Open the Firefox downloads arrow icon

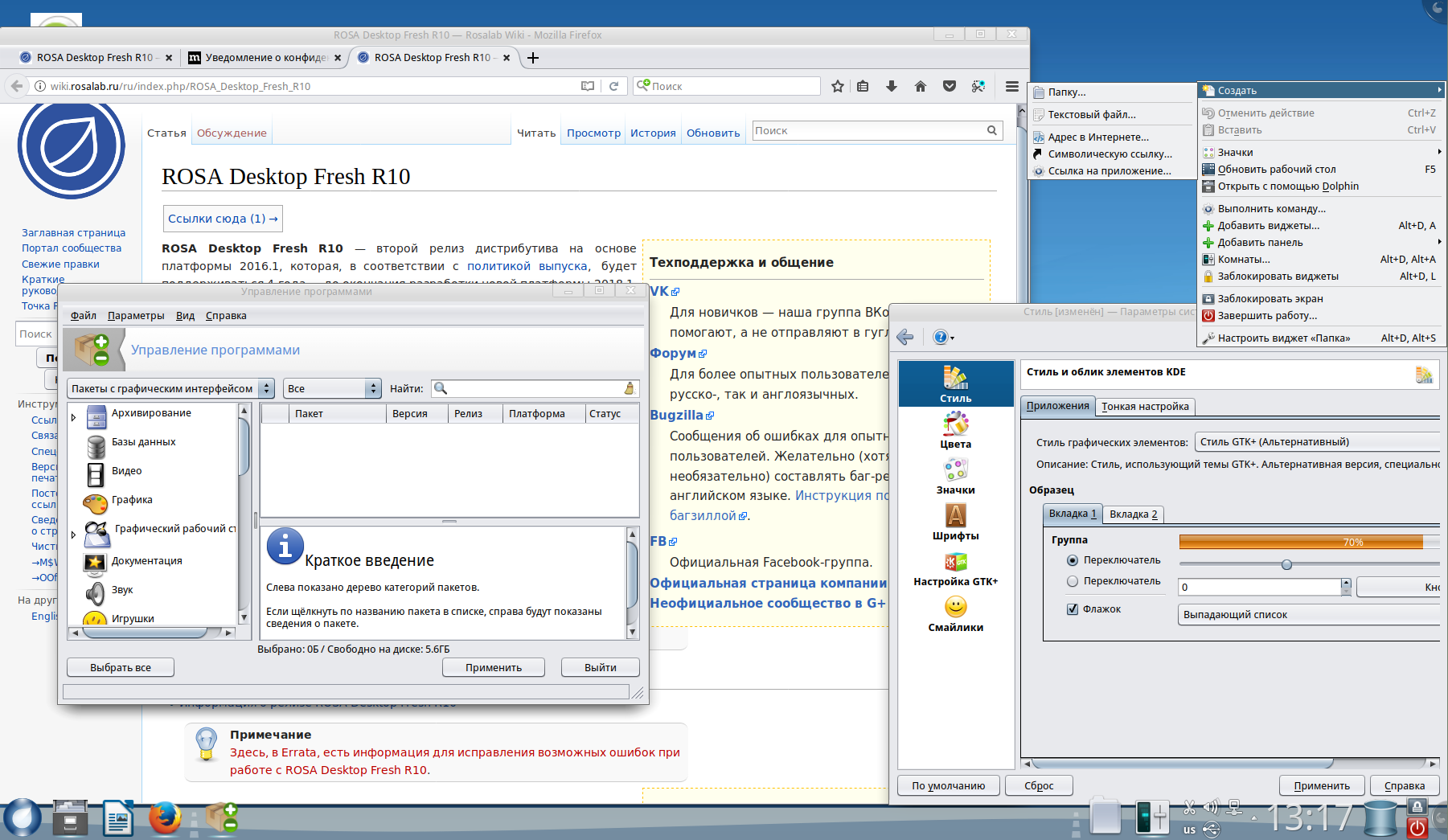point(892,86)
